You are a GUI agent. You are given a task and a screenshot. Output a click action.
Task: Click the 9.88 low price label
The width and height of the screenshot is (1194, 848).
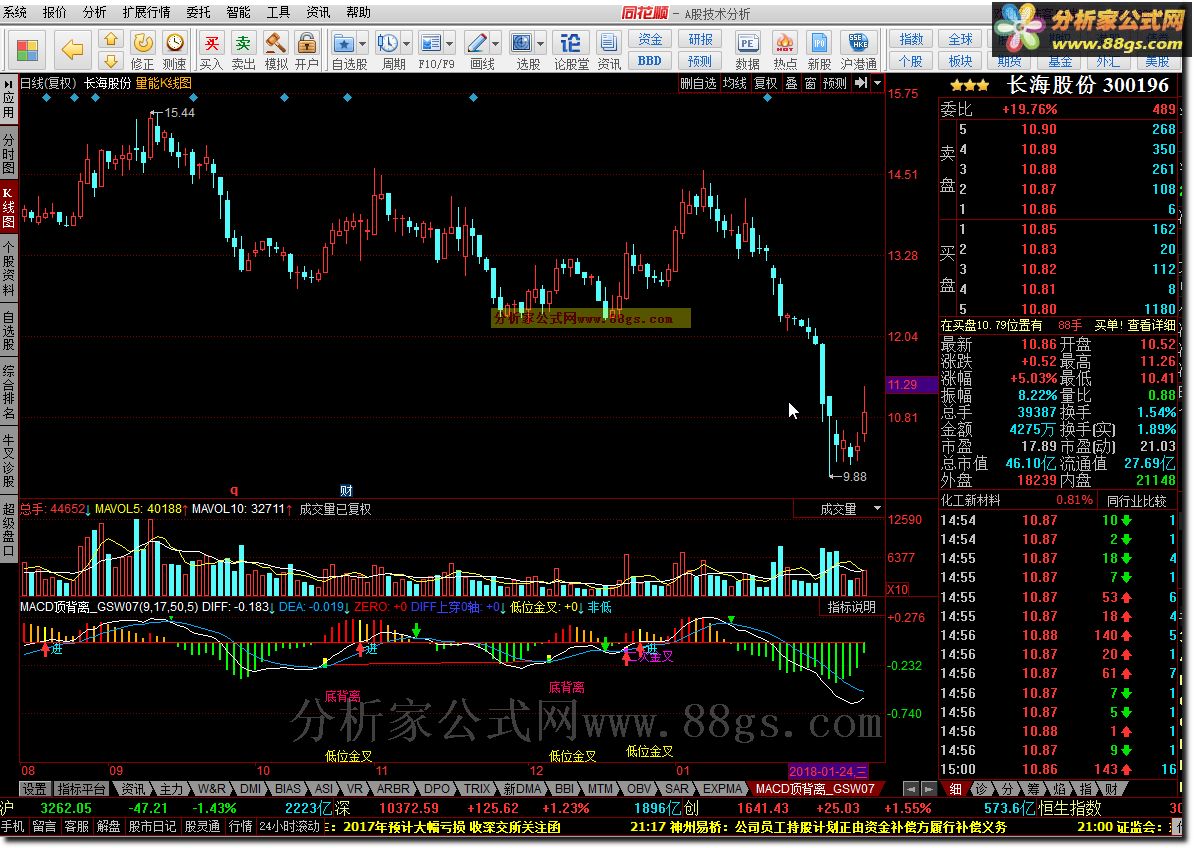pyautogui.click(x=854, y=477)
